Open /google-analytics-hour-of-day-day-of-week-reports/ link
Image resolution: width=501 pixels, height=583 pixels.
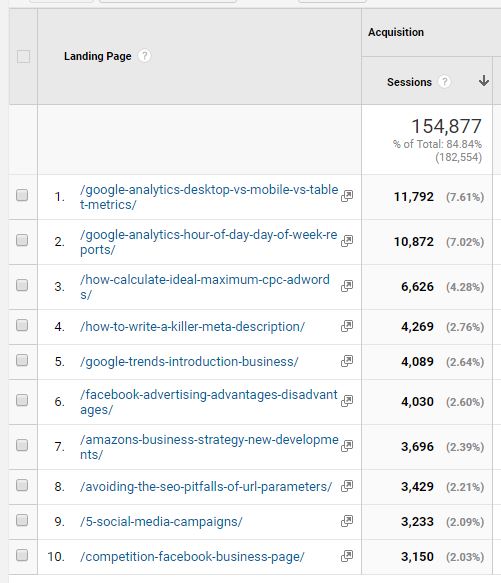click(x=209, y=242)
